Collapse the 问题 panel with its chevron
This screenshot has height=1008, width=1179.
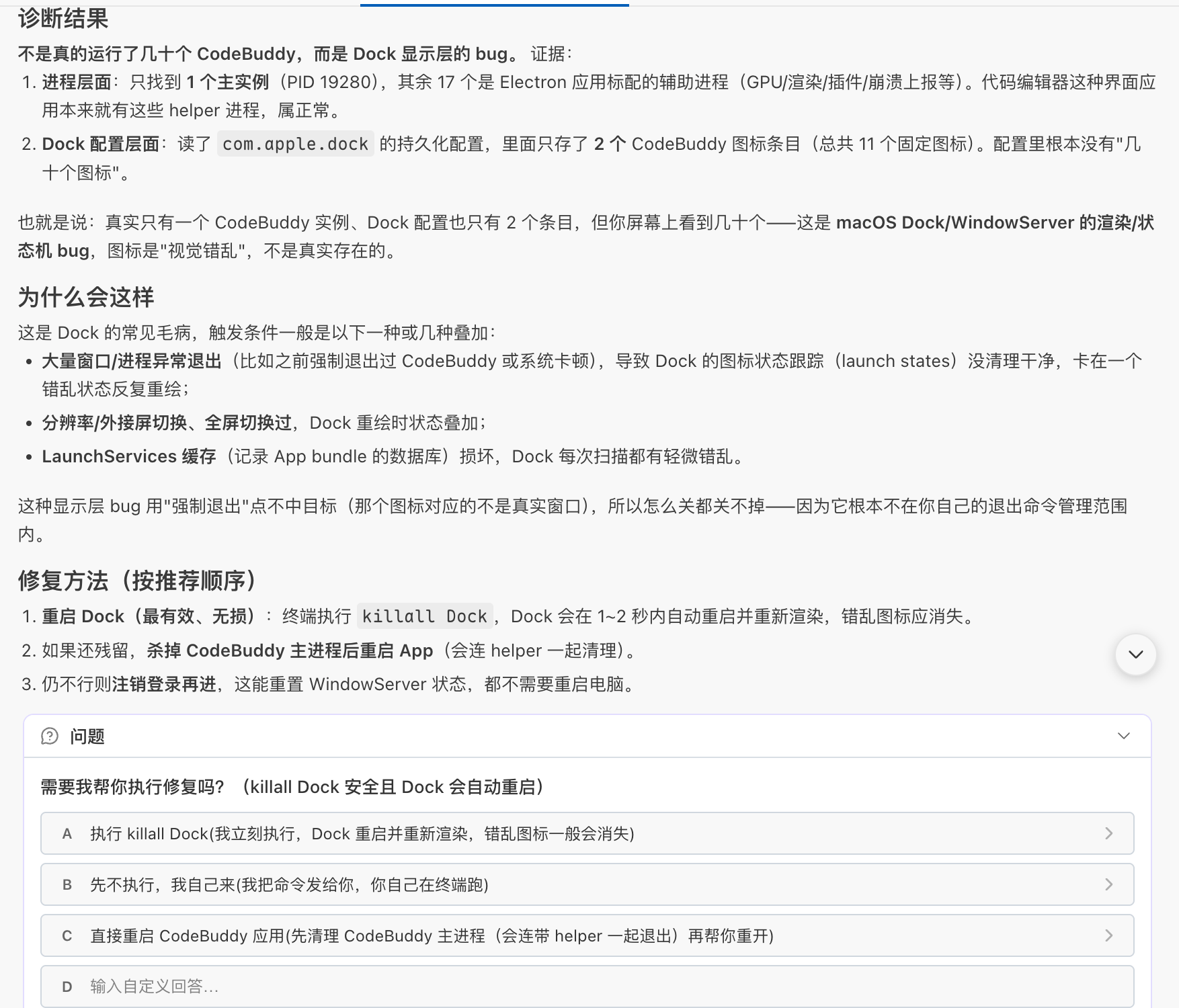[x=1123, y=736]
